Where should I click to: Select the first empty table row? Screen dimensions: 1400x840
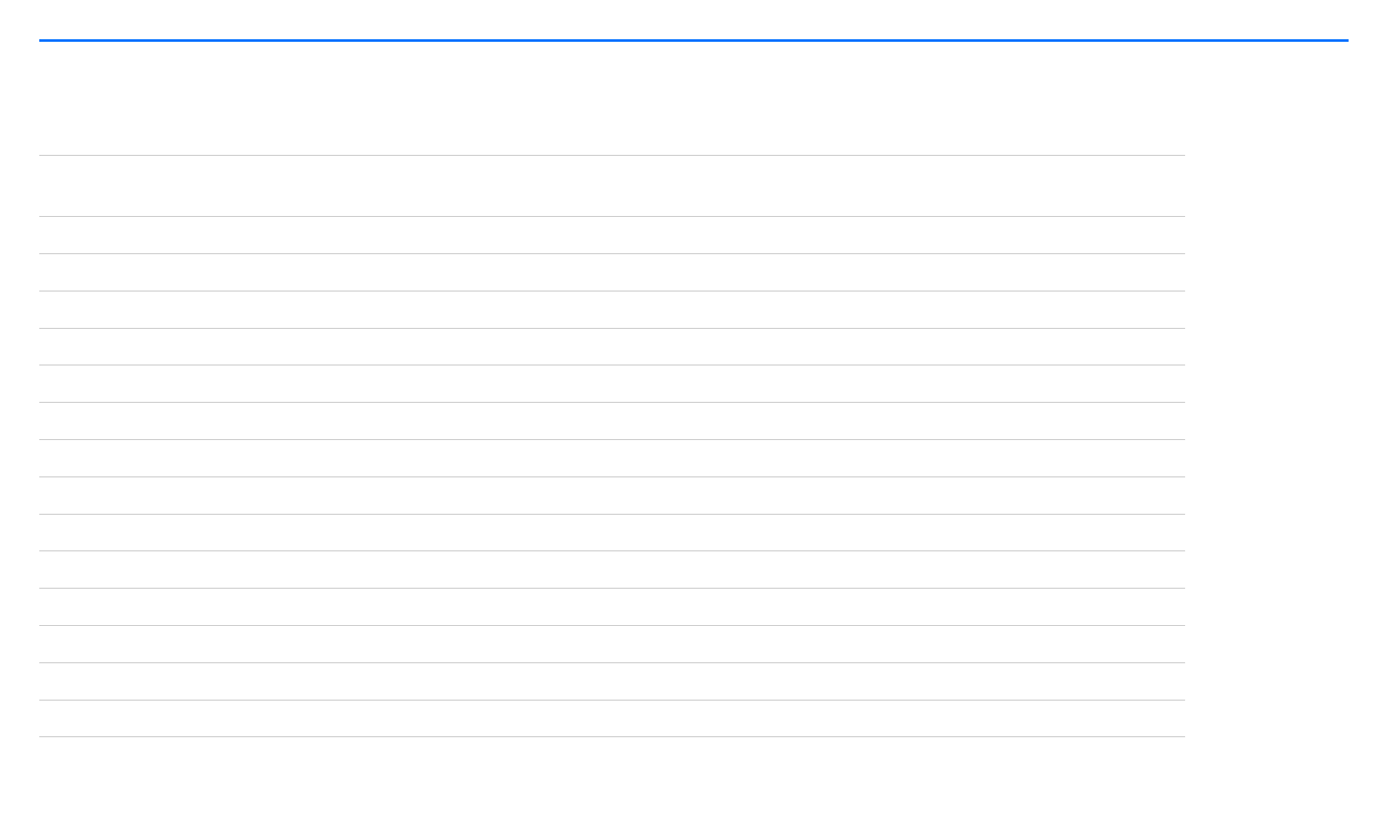tap(612, 235)
